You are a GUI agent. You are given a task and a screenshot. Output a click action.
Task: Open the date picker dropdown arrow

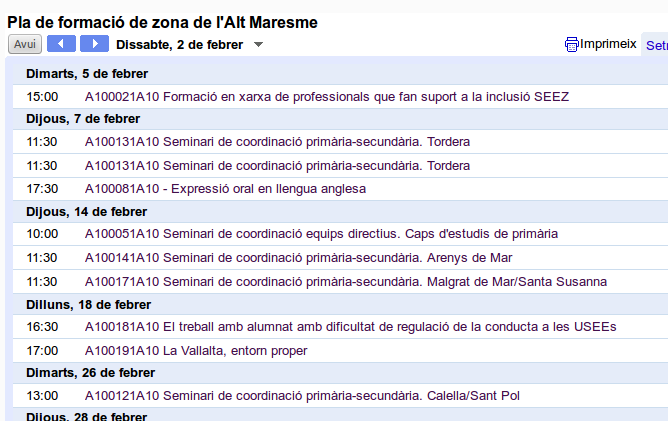[x=258, y=45]
